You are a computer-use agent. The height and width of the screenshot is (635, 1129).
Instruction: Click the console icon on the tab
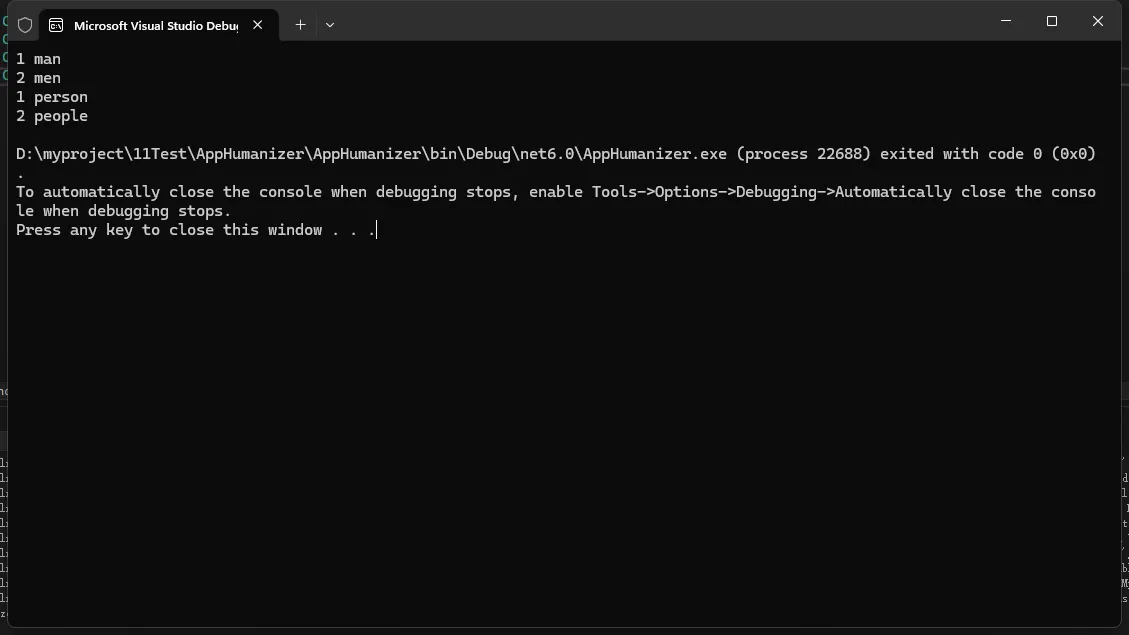pyautogui.click(x=56, y=25)
